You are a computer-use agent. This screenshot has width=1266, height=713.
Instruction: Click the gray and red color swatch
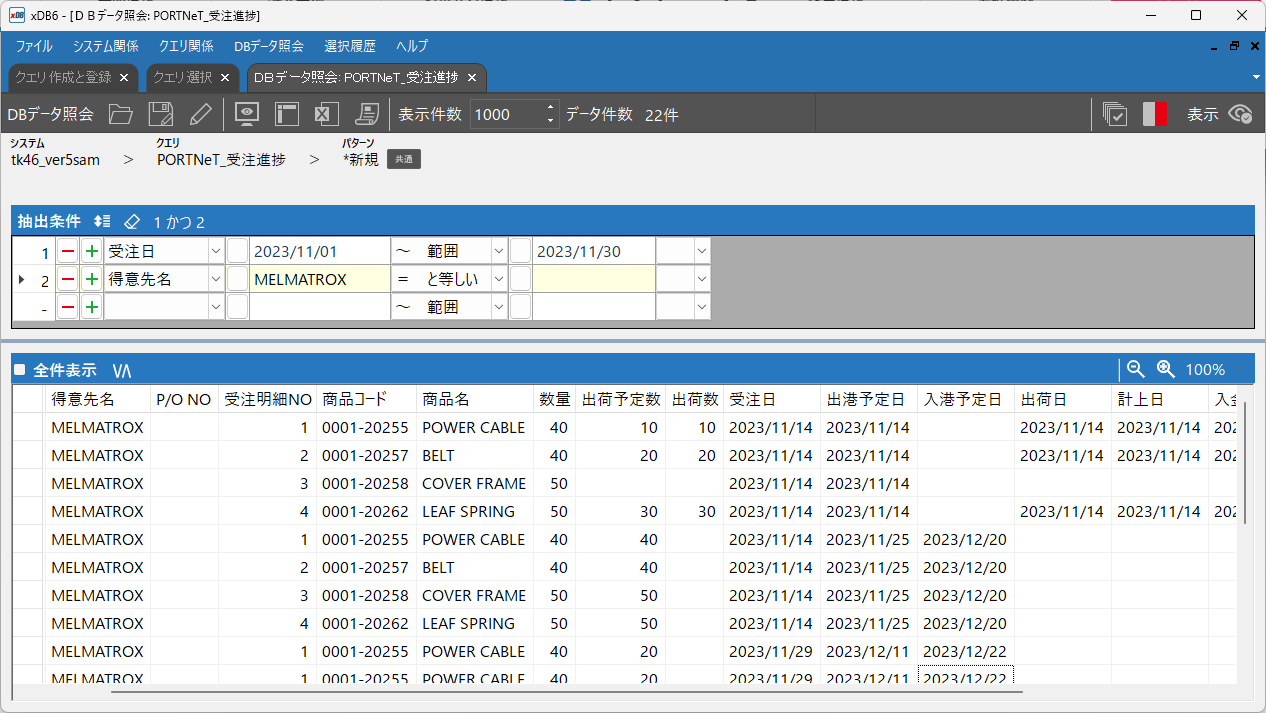[x=1155, y=114]
